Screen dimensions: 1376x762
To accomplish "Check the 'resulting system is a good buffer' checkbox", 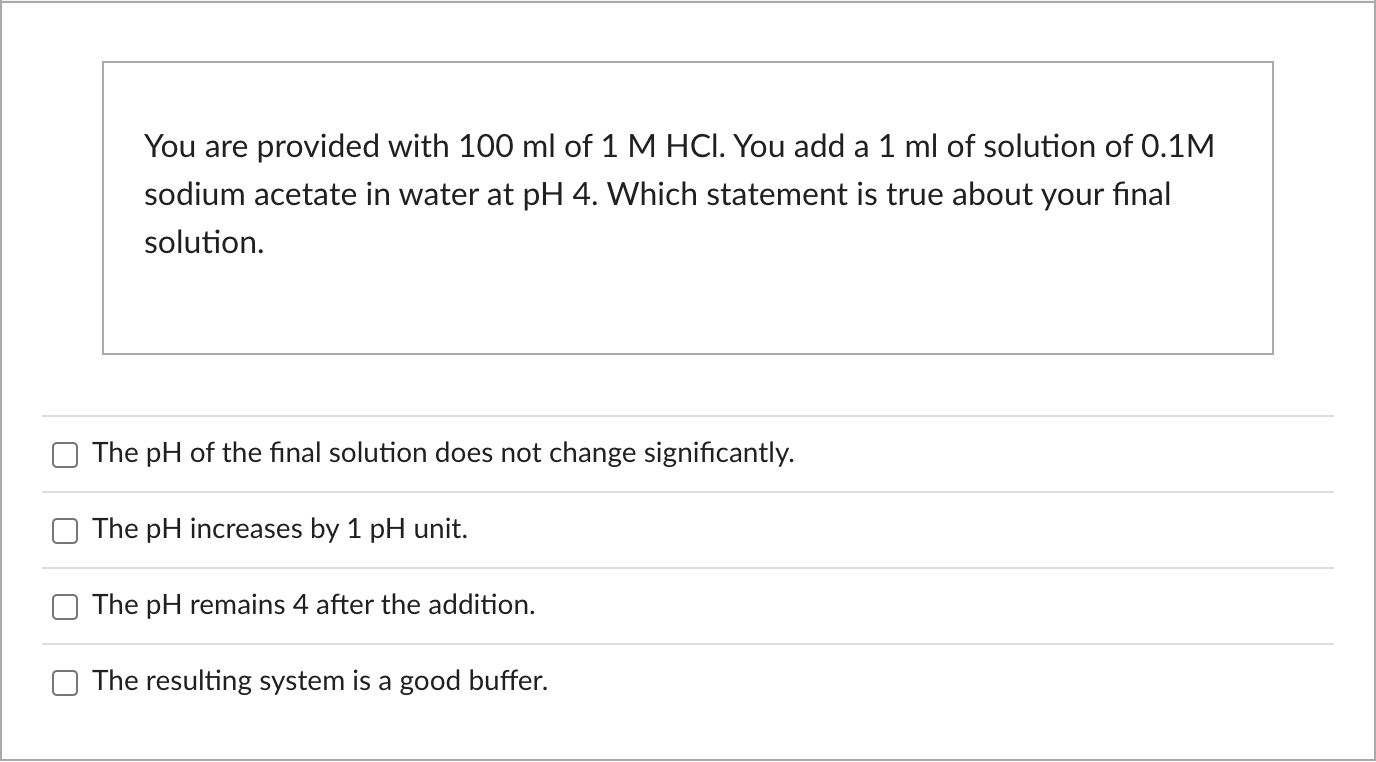I will point(64,682).
